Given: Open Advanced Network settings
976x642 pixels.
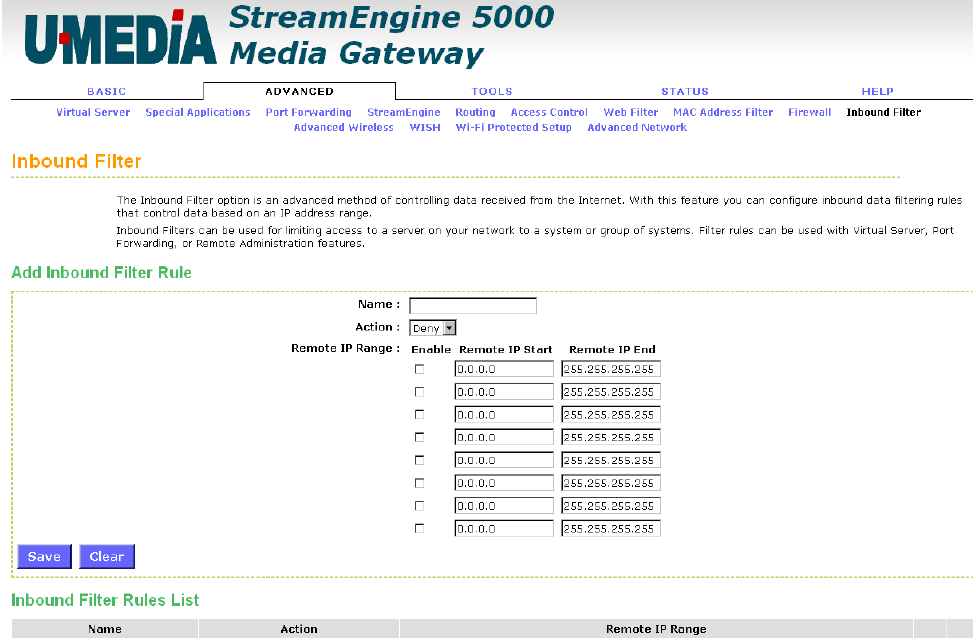Looking at the screenshot, I should (x=637, y=127).
